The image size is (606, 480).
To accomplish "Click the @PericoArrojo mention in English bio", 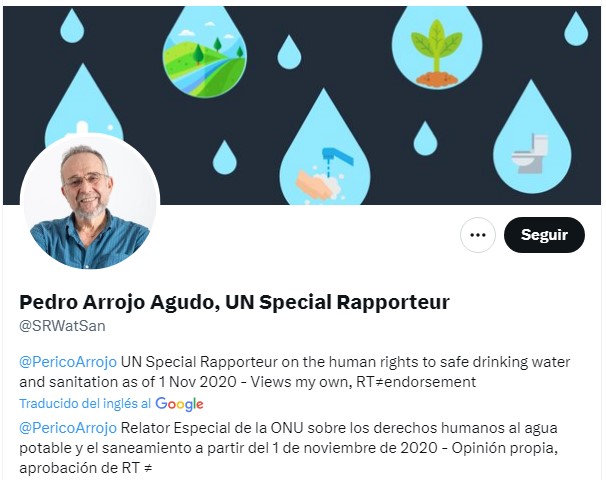I will tap(68, 362).
